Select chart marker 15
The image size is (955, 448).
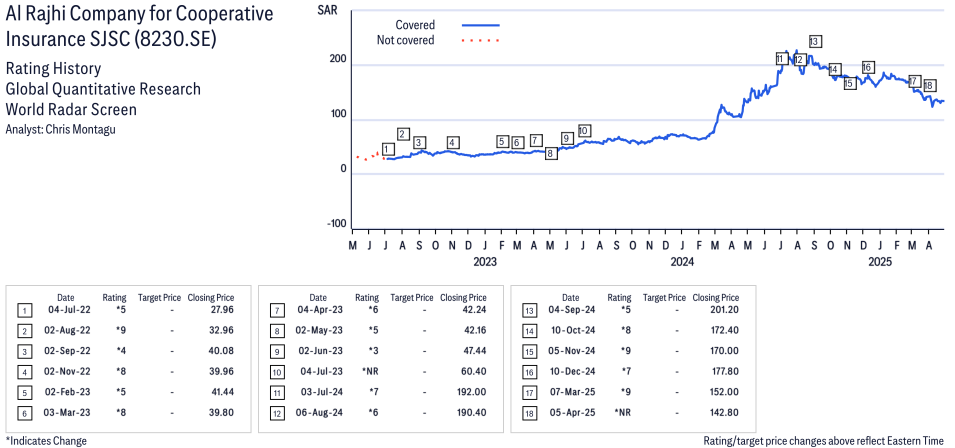pos(850,83)
